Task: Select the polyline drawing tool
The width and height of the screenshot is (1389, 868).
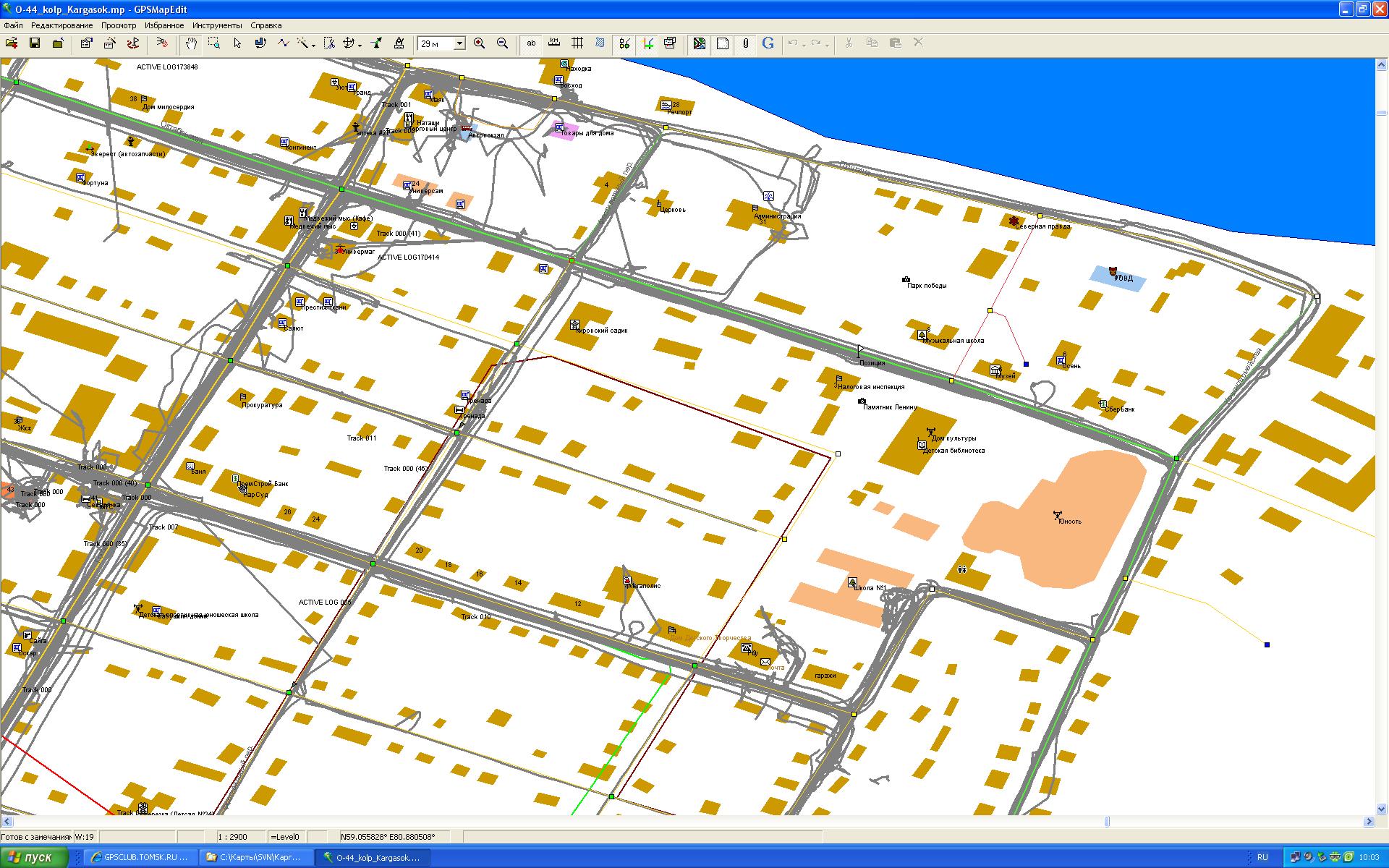Action: [x=283, y=43]
